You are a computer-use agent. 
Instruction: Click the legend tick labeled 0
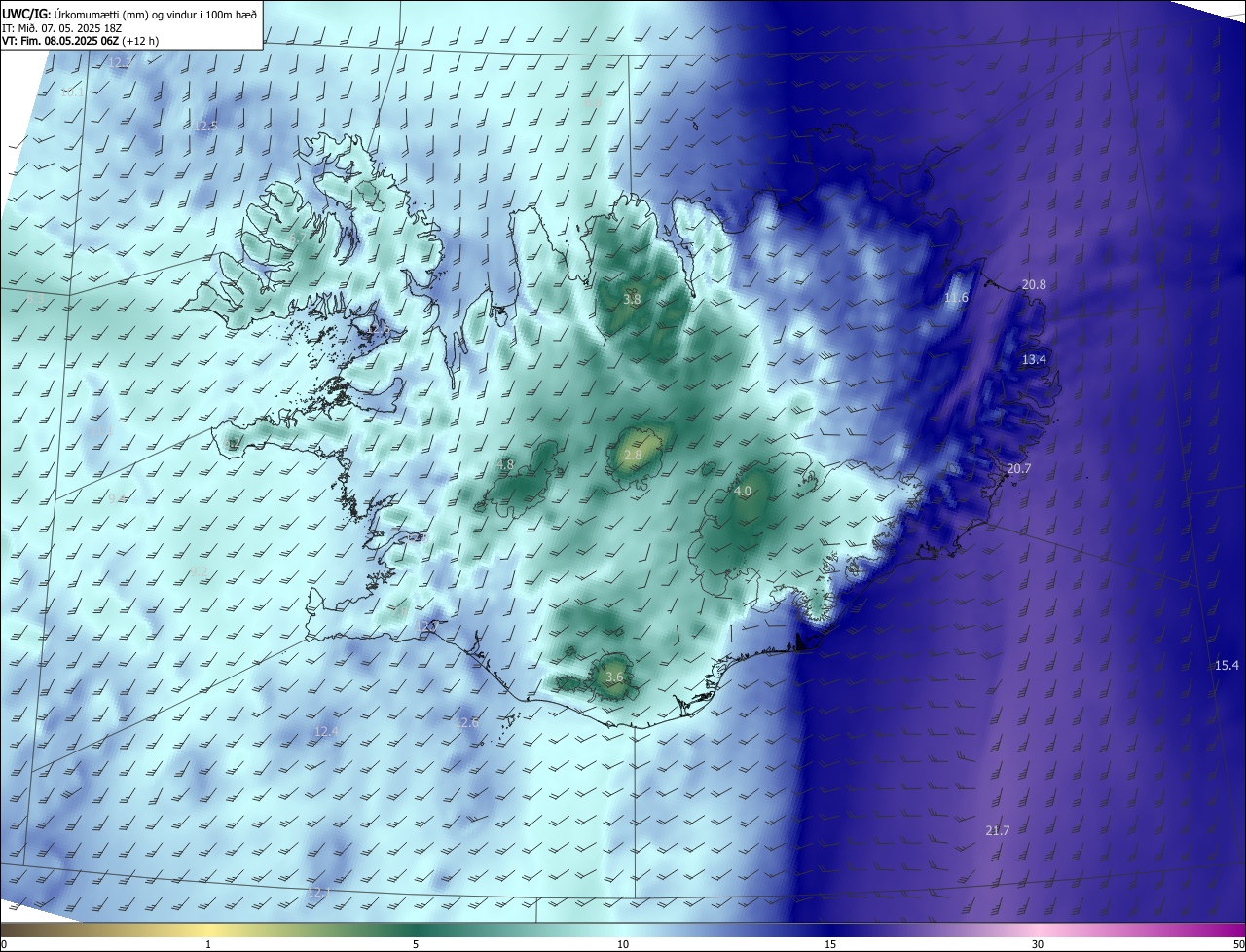[x=3, y=945]
